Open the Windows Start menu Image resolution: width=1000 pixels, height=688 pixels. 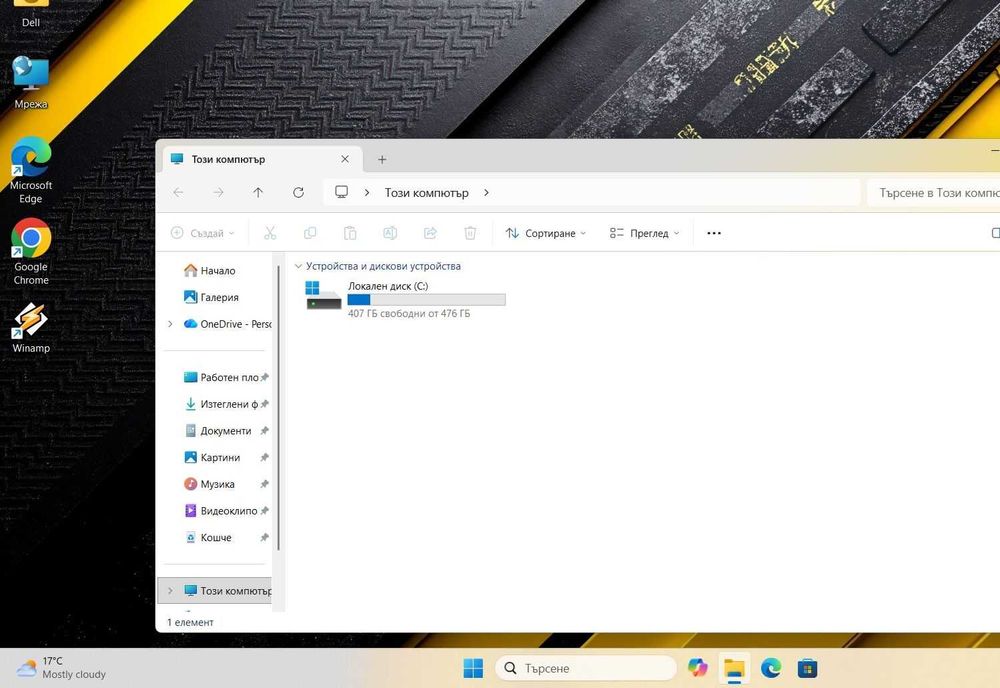(473, 668)
